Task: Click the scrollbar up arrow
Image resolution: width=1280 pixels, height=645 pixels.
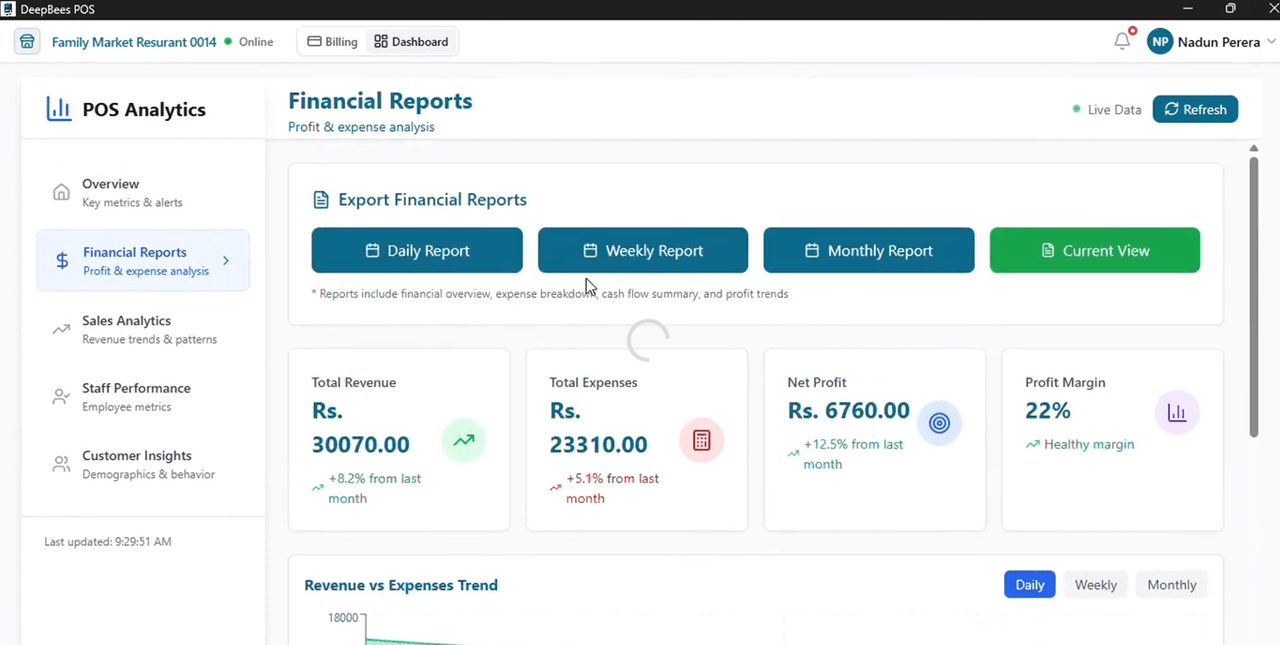Action: [1254, 148]
